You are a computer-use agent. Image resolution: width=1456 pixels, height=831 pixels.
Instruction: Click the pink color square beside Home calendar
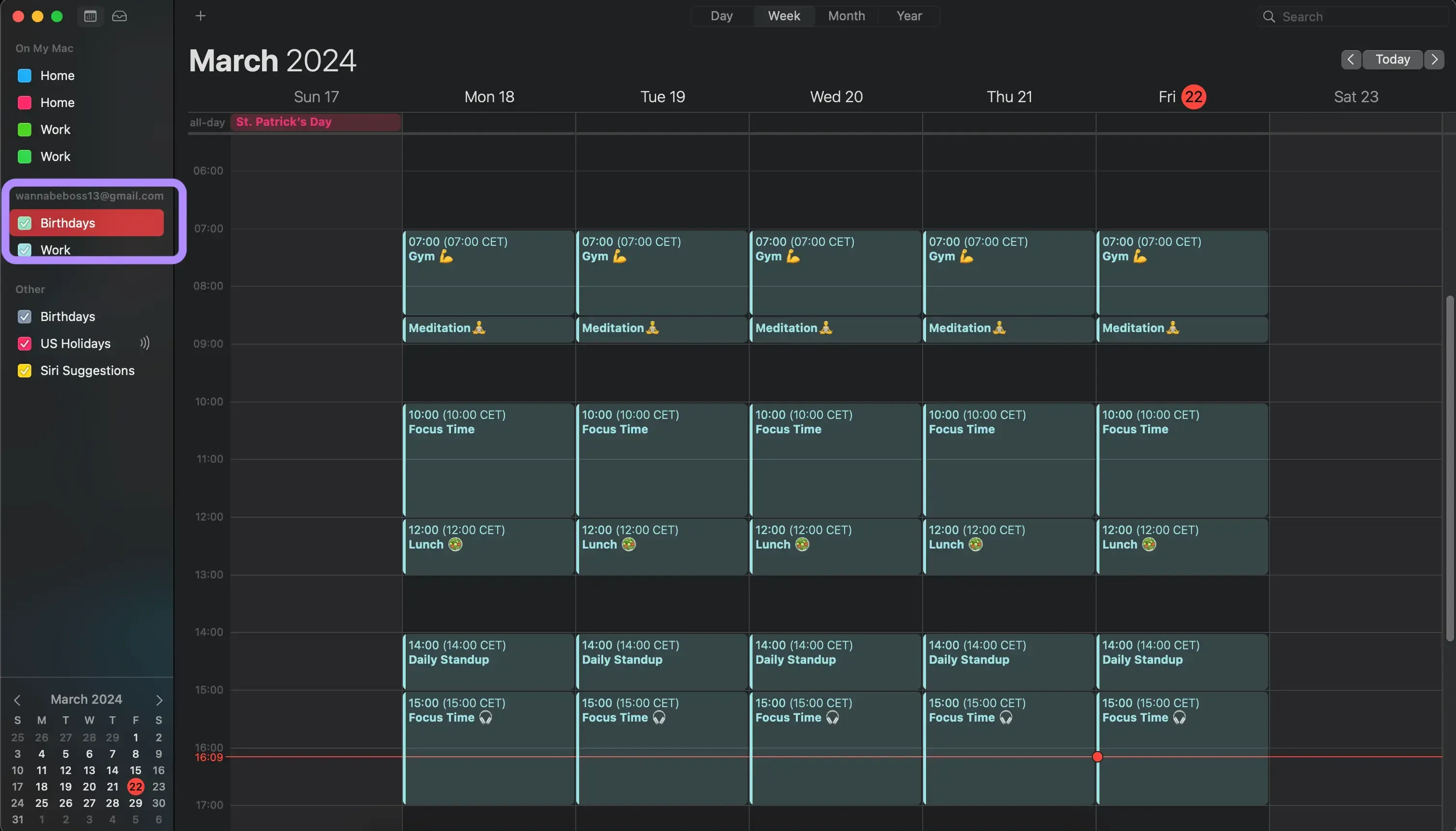click(24, 103)
